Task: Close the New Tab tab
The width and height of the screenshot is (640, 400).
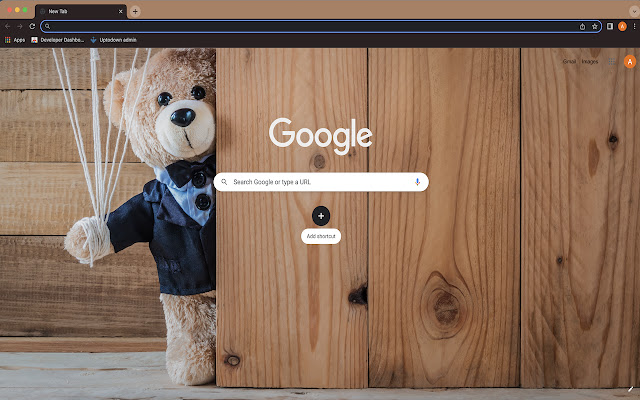Action: (x=120, y=11)
